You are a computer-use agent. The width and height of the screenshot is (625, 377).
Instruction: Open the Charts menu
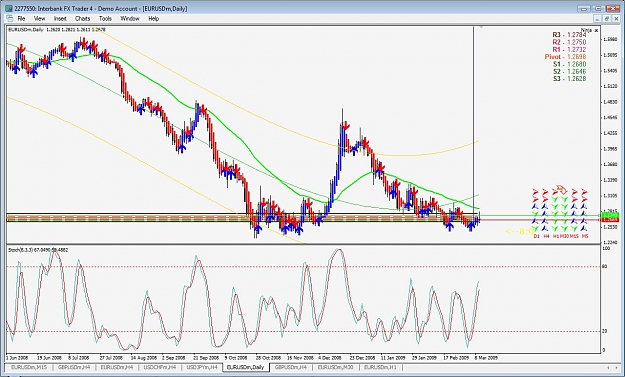point(83,18)
